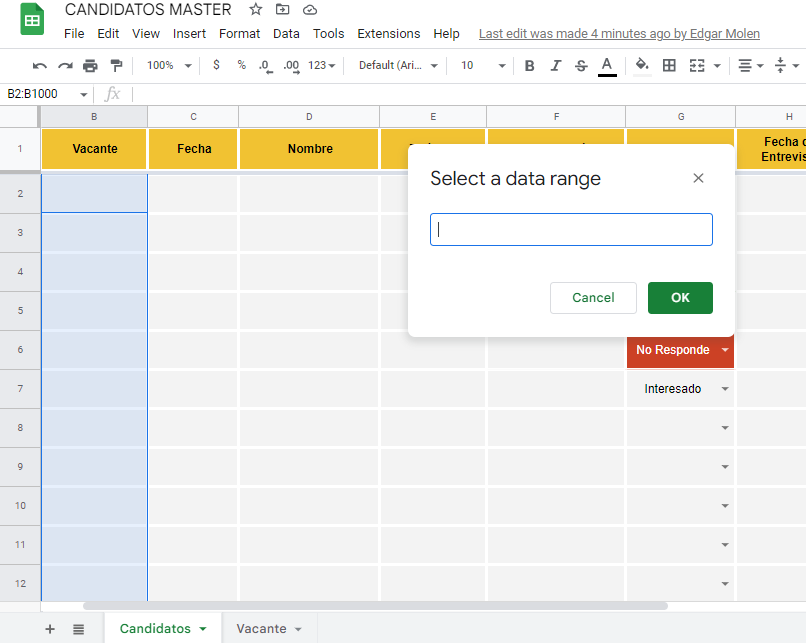Viewport: 806px width, 643px height.
Task: Open the font family dropdown
Action: [x=398, y=66]
